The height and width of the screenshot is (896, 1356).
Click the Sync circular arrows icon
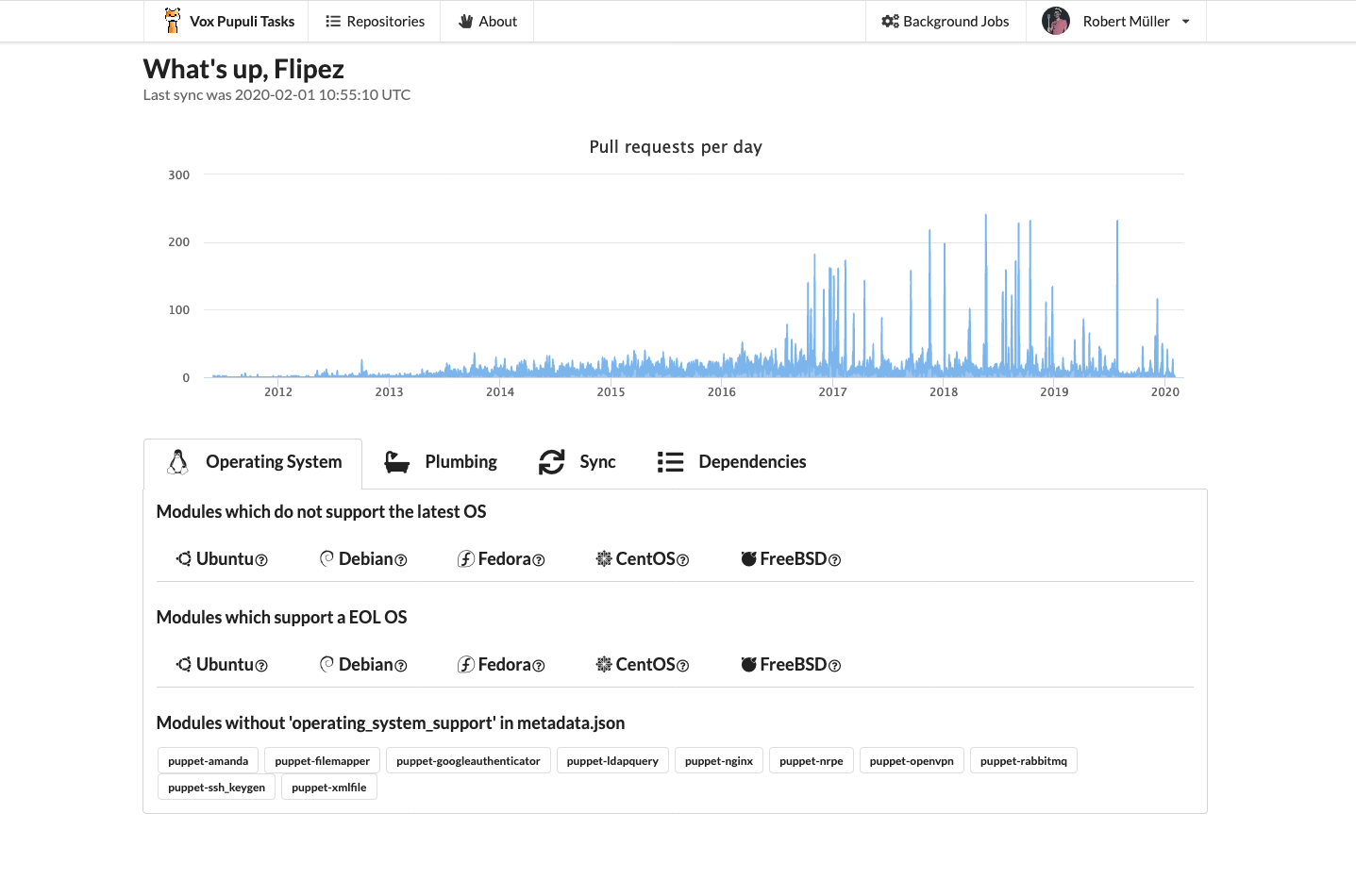pos(551,462)
